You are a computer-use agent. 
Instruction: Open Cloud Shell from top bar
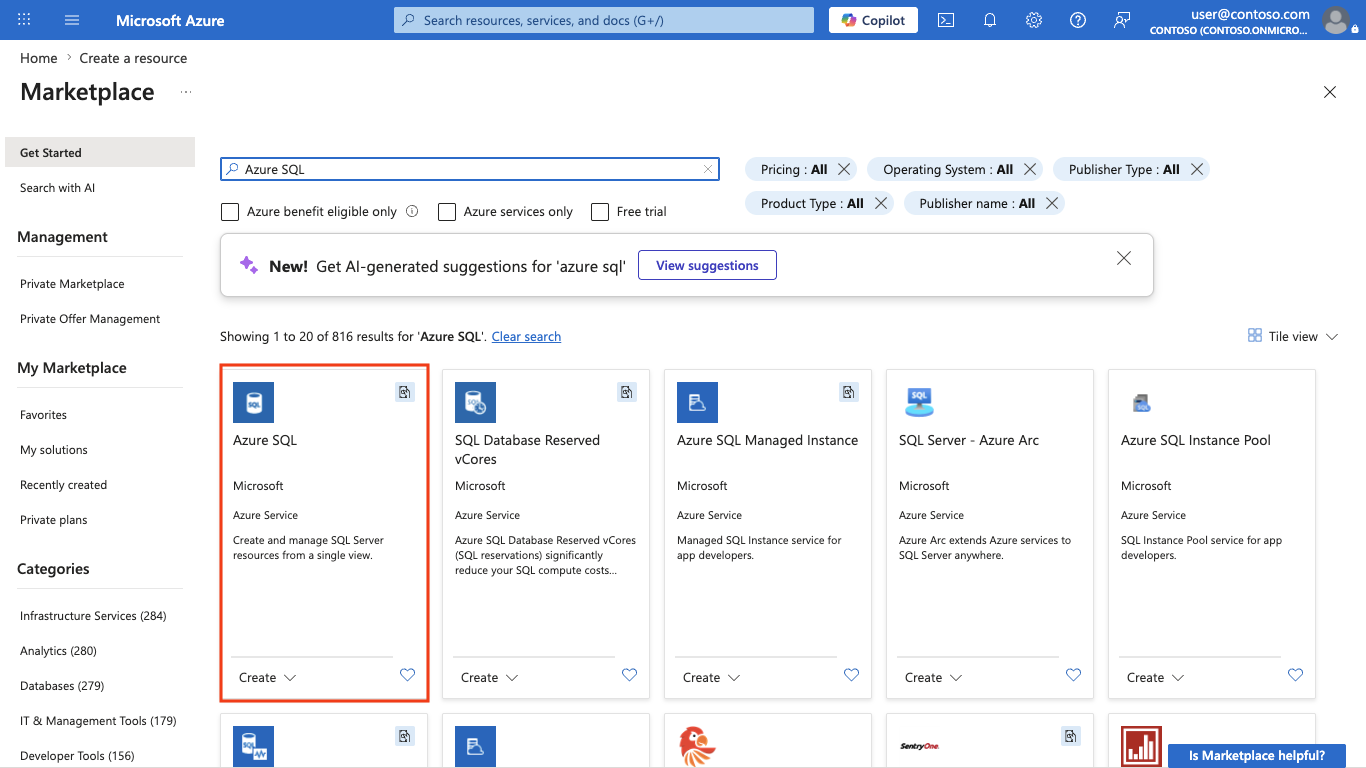(946, 20)
